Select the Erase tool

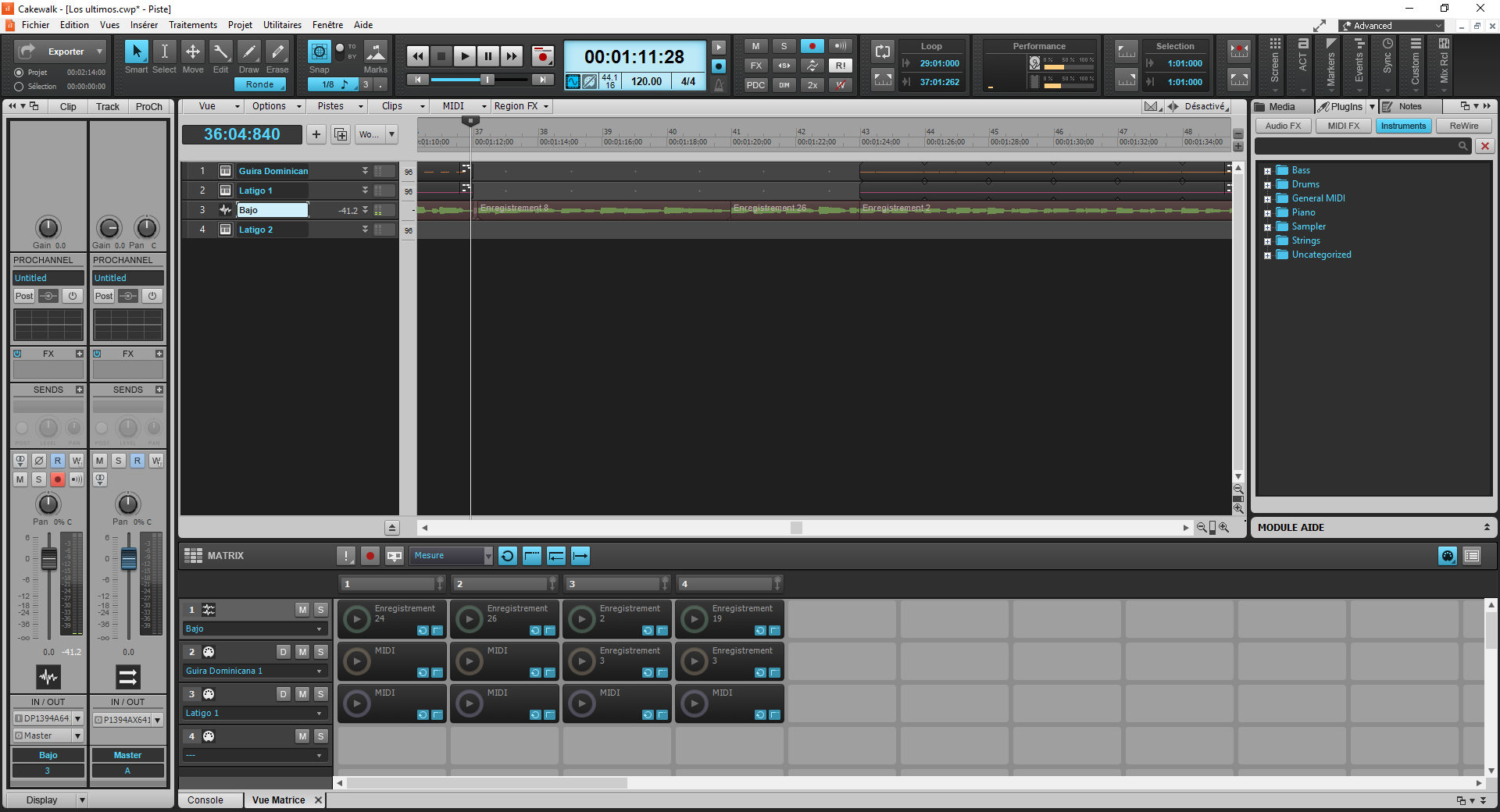pyautogui.click(x=277, y=52)
